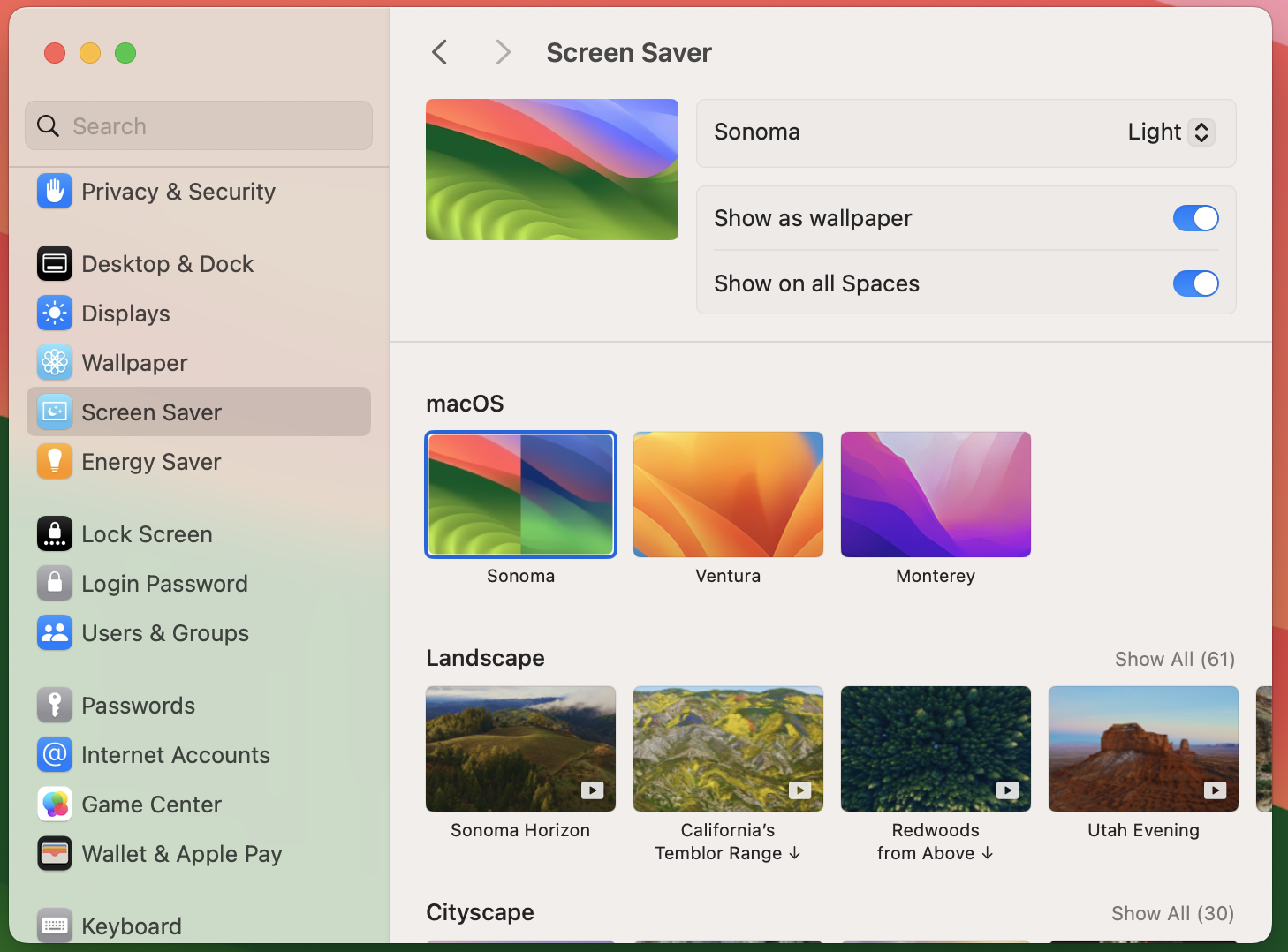Click the Cityscape section heading

click(x=480, y=912)
